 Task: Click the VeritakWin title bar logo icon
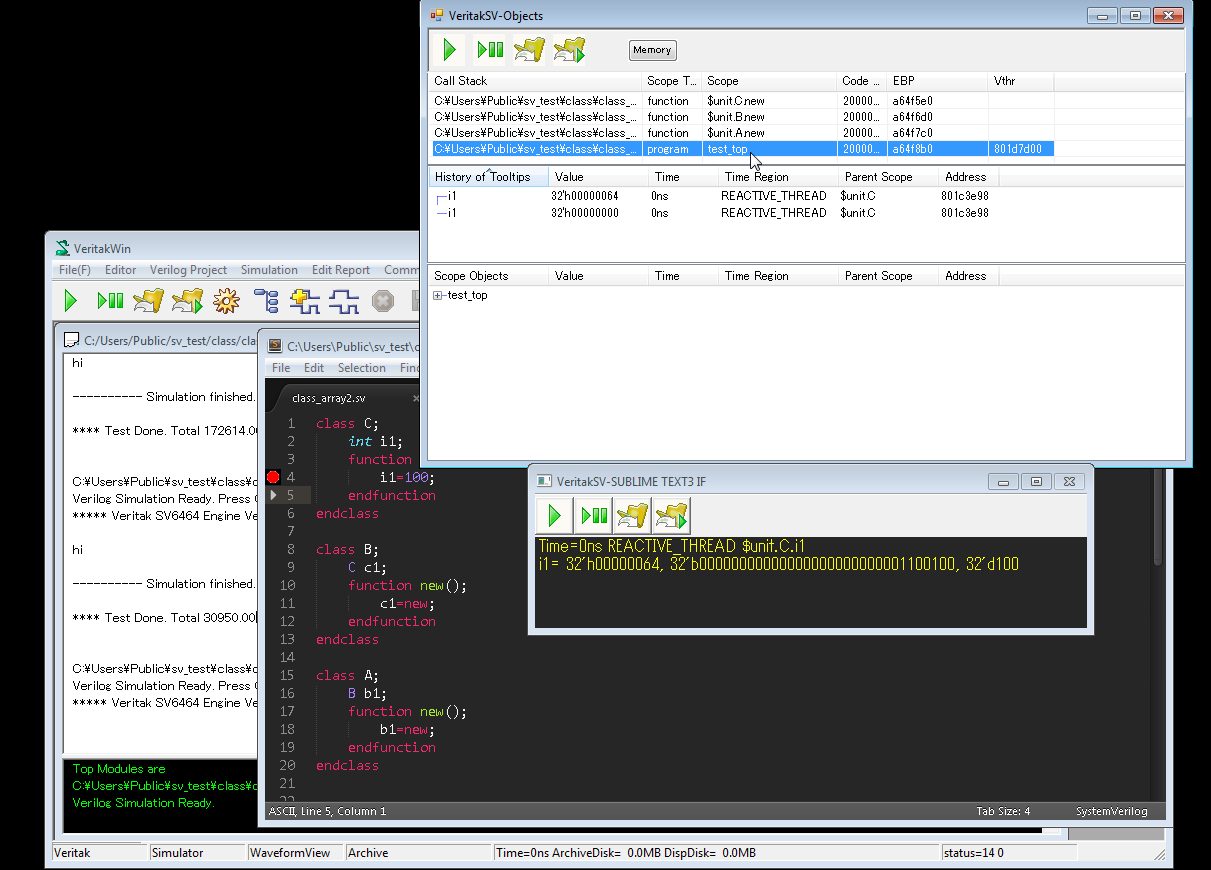pos(63,249)
